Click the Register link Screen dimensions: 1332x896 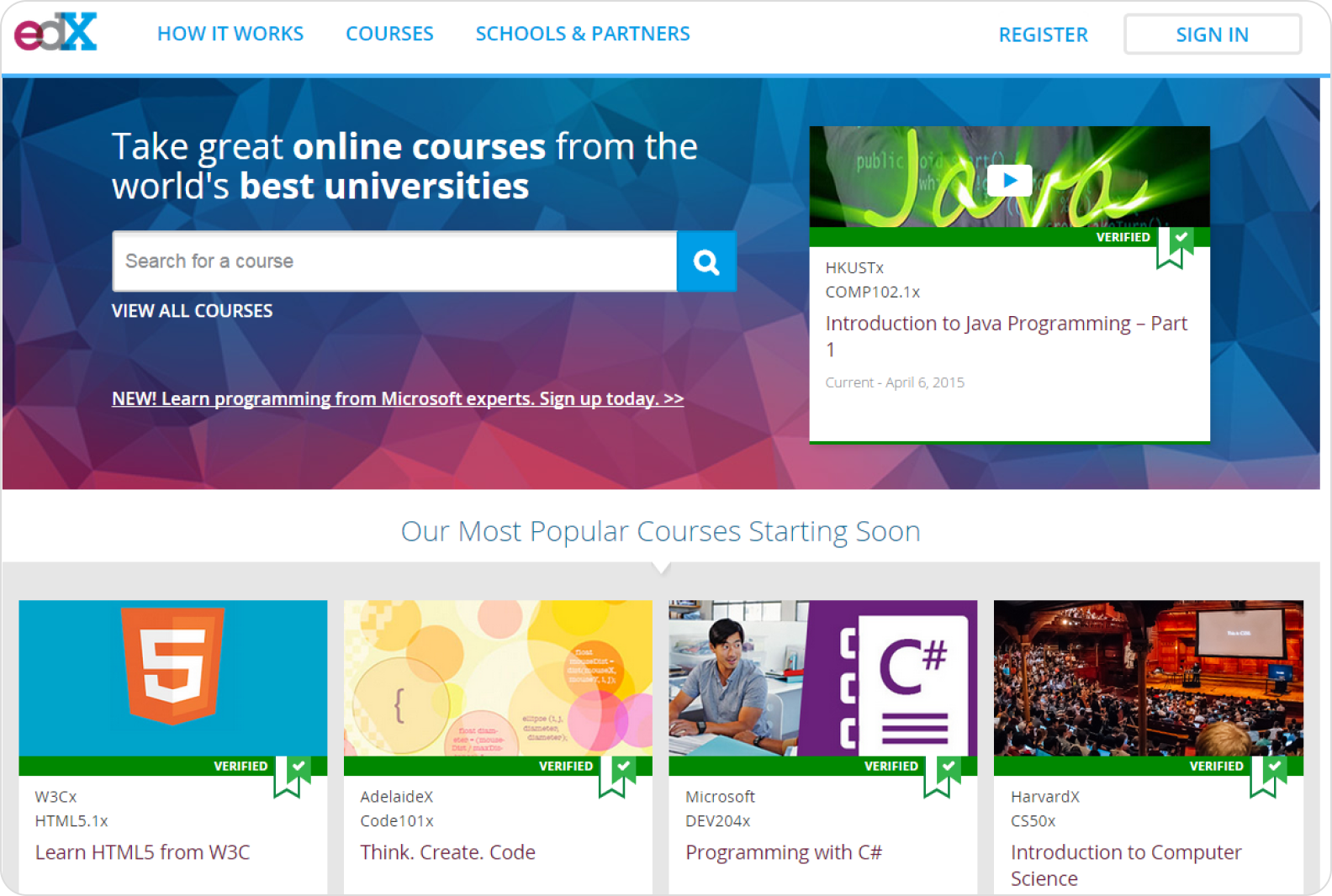coord(1043,34)
